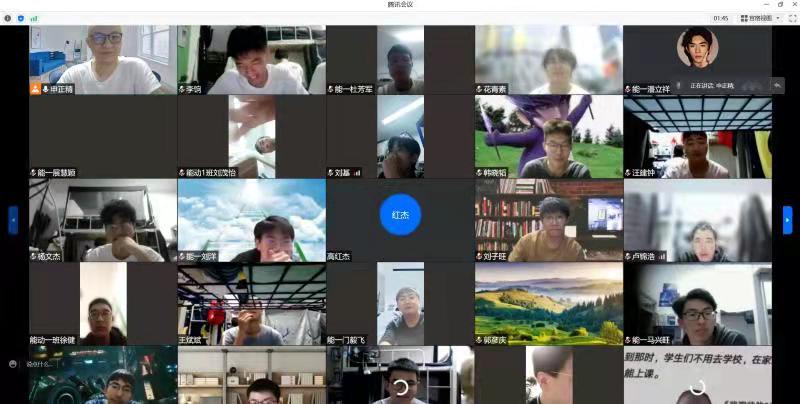Image resolution: width=800 pixels, height=404 pixels.
Task: Select 韩晓铝's video with the cartoon background
Action: coord(548,135)
